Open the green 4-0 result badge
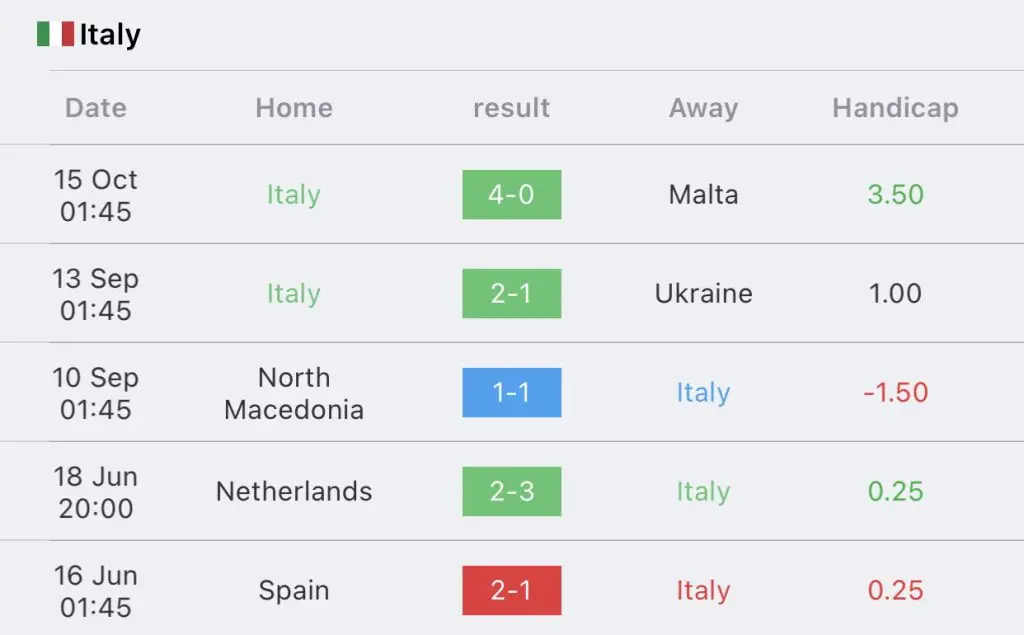This screenshot has height=635, width=1024. pyautogui.click(x=511, y=195)
